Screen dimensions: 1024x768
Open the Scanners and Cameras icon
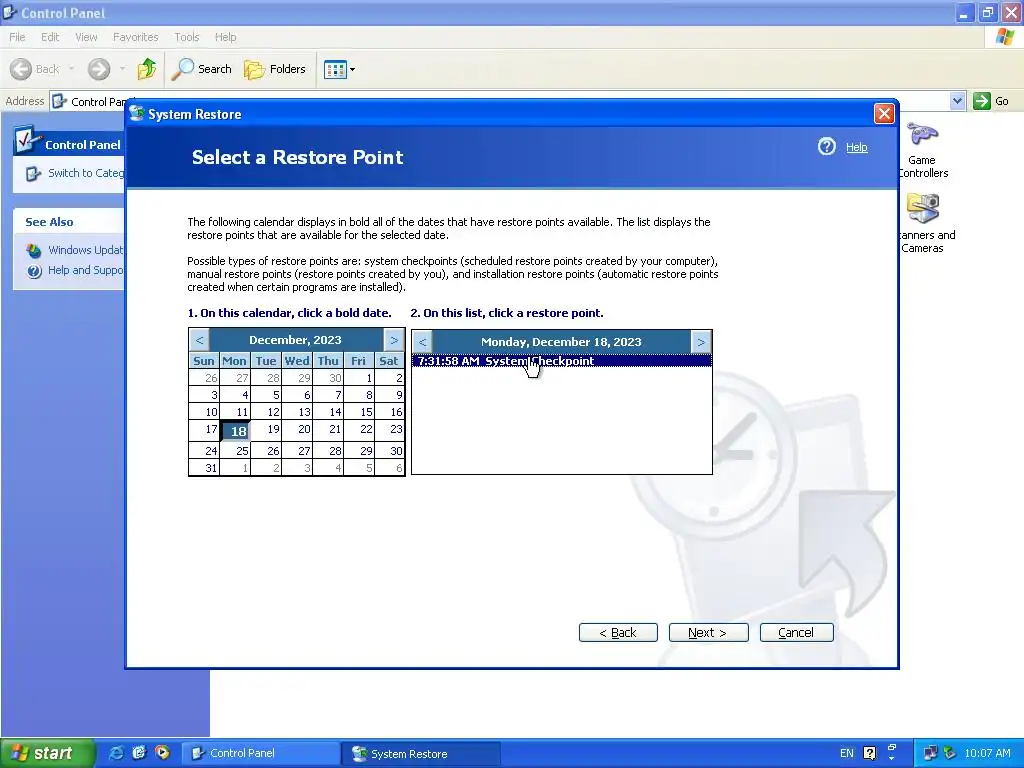922,223
